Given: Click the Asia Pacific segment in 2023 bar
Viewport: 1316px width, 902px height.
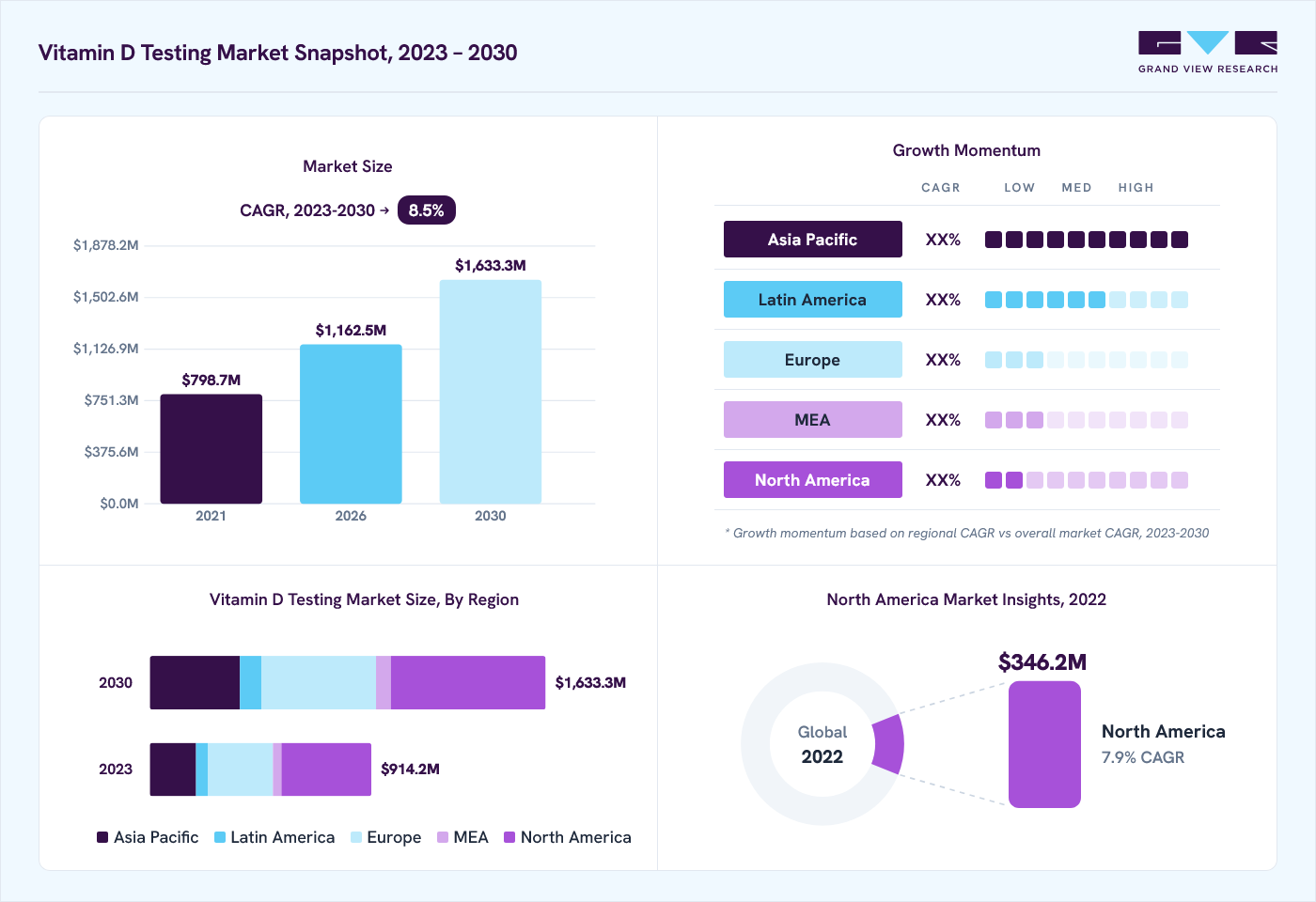Looking at the screenshot, I should click(173, 770).
